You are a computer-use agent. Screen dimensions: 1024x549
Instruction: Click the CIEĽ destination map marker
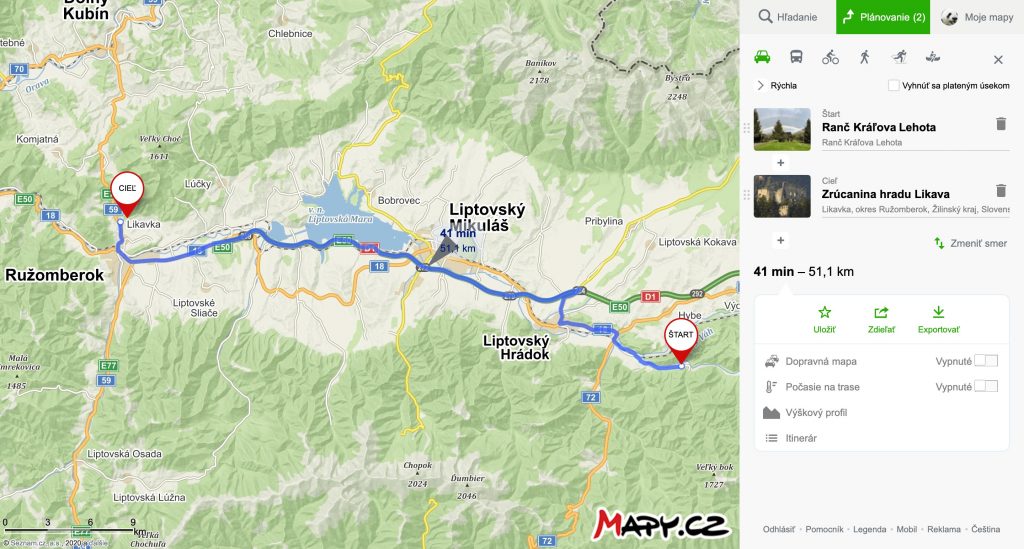127,193
